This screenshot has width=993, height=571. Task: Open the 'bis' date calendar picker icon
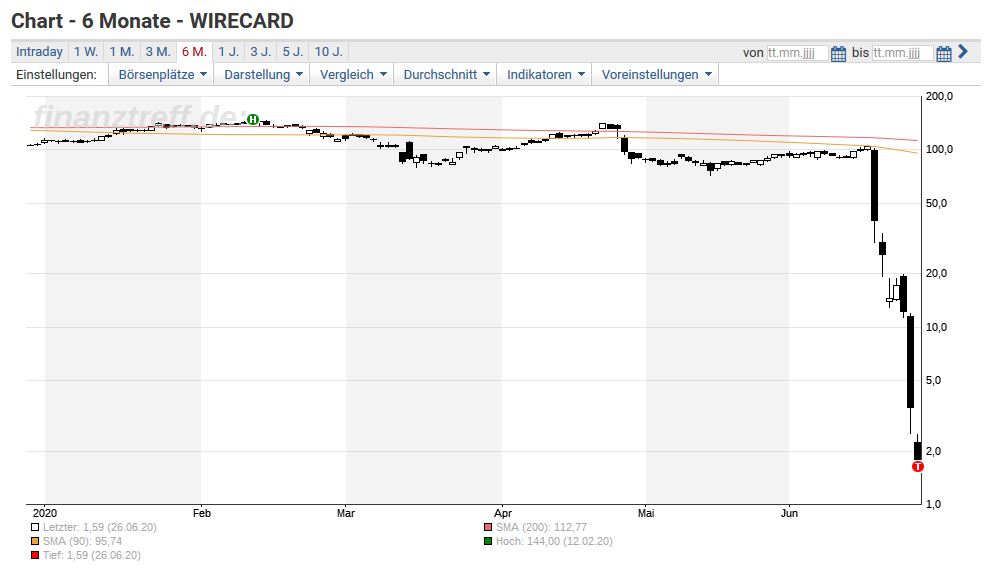[944, 54]
